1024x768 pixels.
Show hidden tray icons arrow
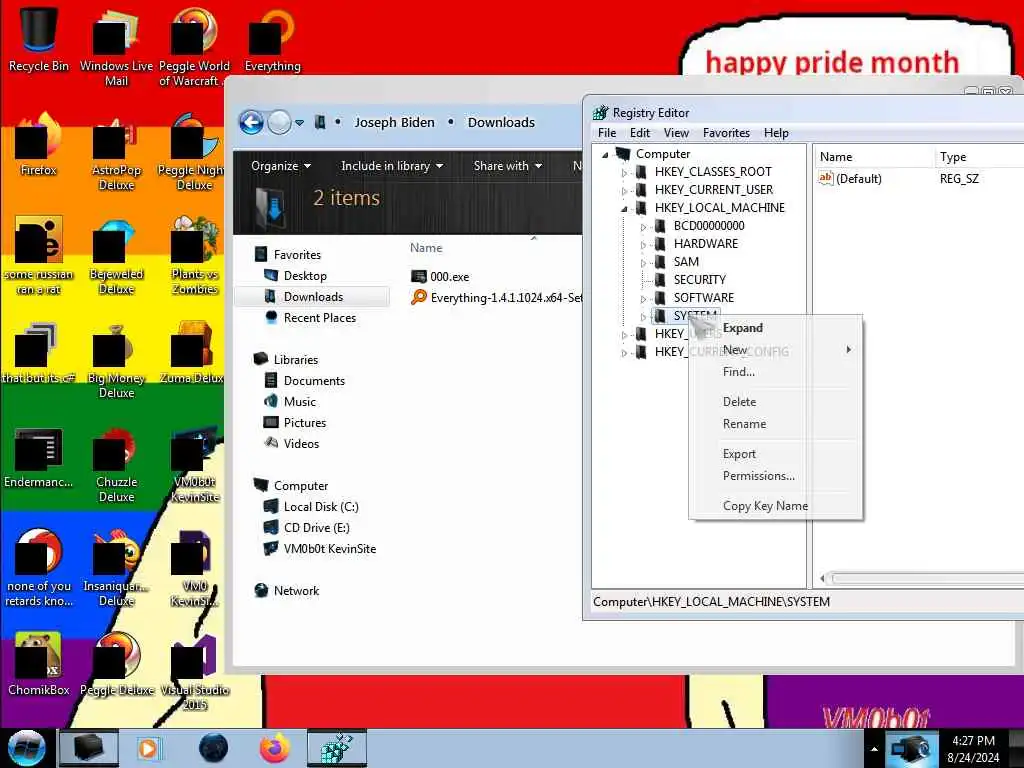pos(874,749)
